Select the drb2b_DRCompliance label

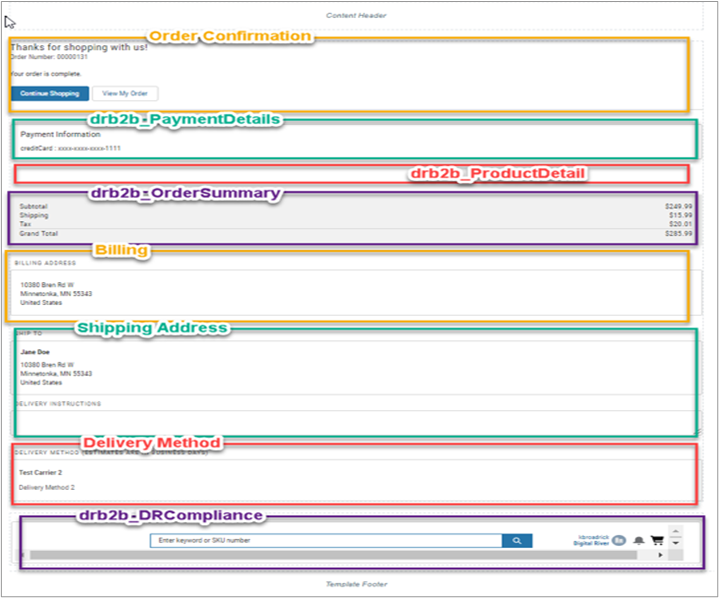coord(171,515)
